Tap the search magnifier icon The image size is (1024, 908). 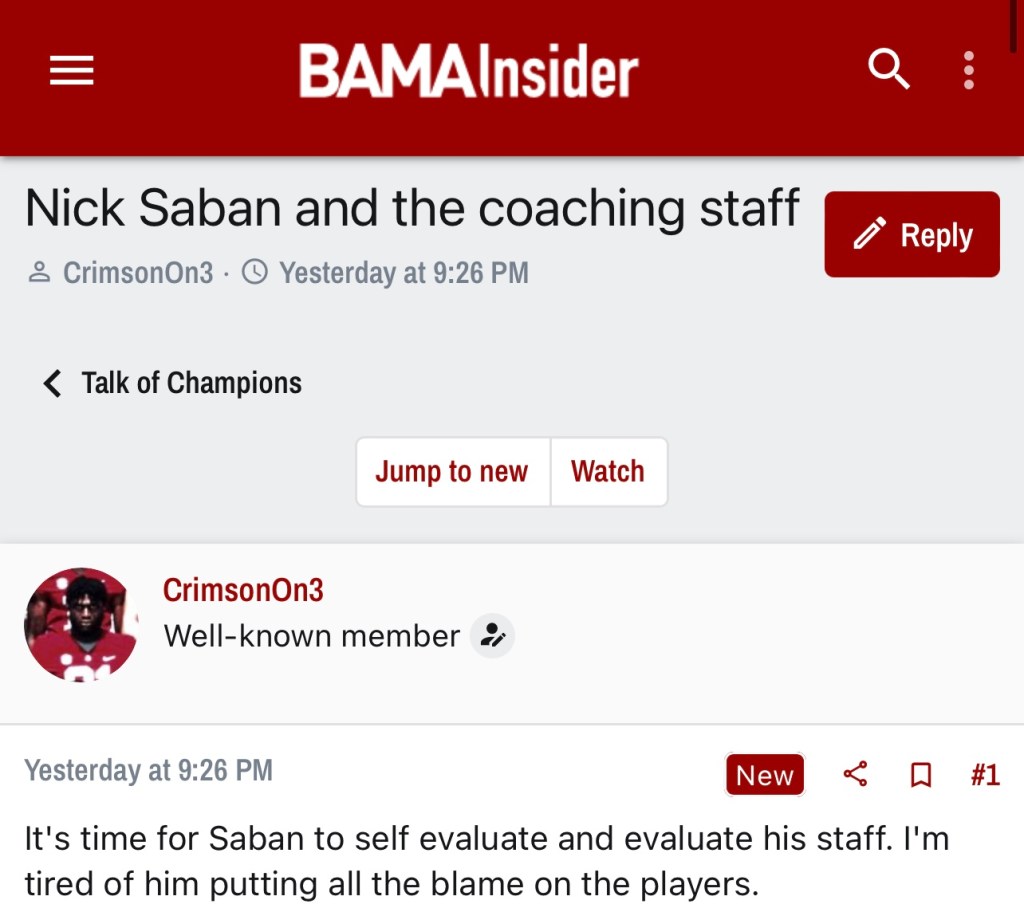tap(888, 70)
